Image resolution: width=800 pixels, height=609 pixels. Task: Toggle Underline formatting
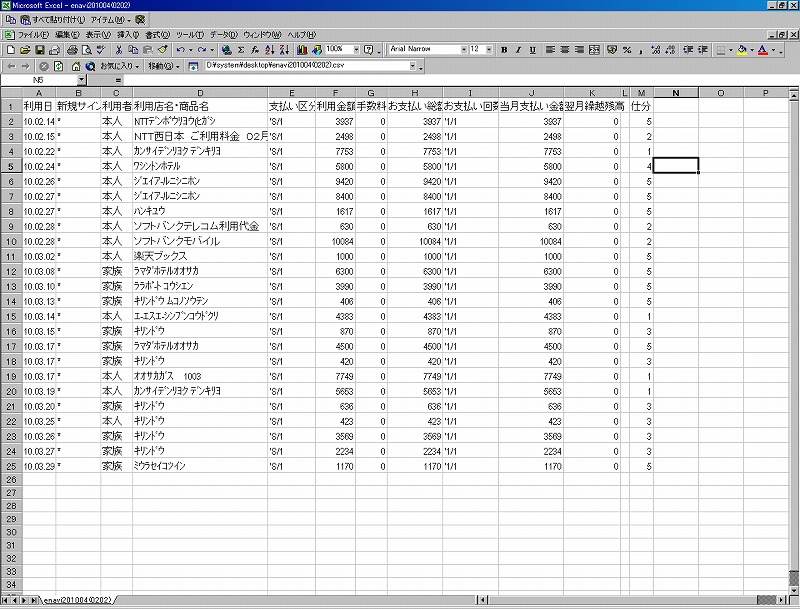[x=533, y=50]
